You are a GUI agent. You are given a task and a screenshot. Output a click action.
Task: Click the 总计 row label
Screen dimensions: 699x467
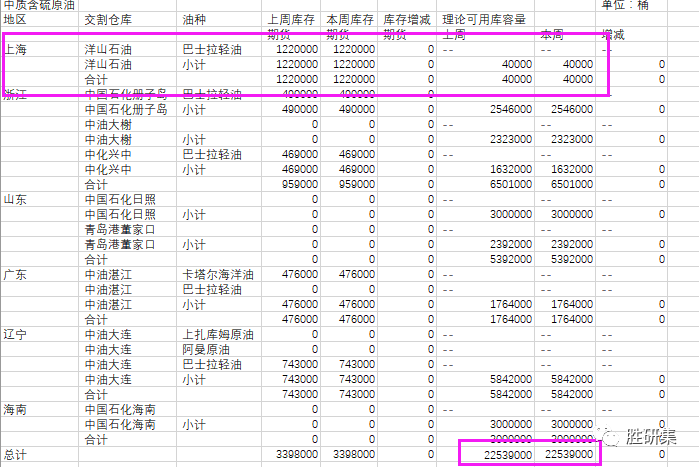click(15, 455)
